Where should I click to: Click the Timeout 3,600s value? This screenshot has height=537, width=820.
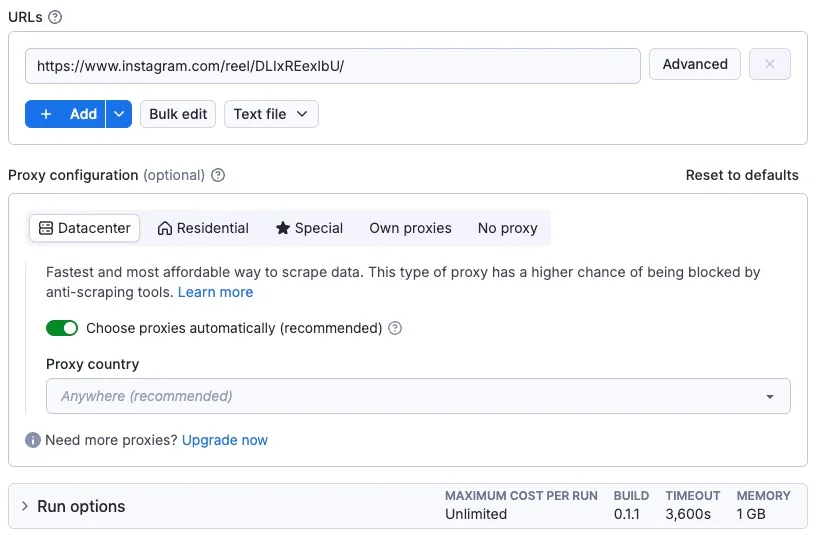688,515
